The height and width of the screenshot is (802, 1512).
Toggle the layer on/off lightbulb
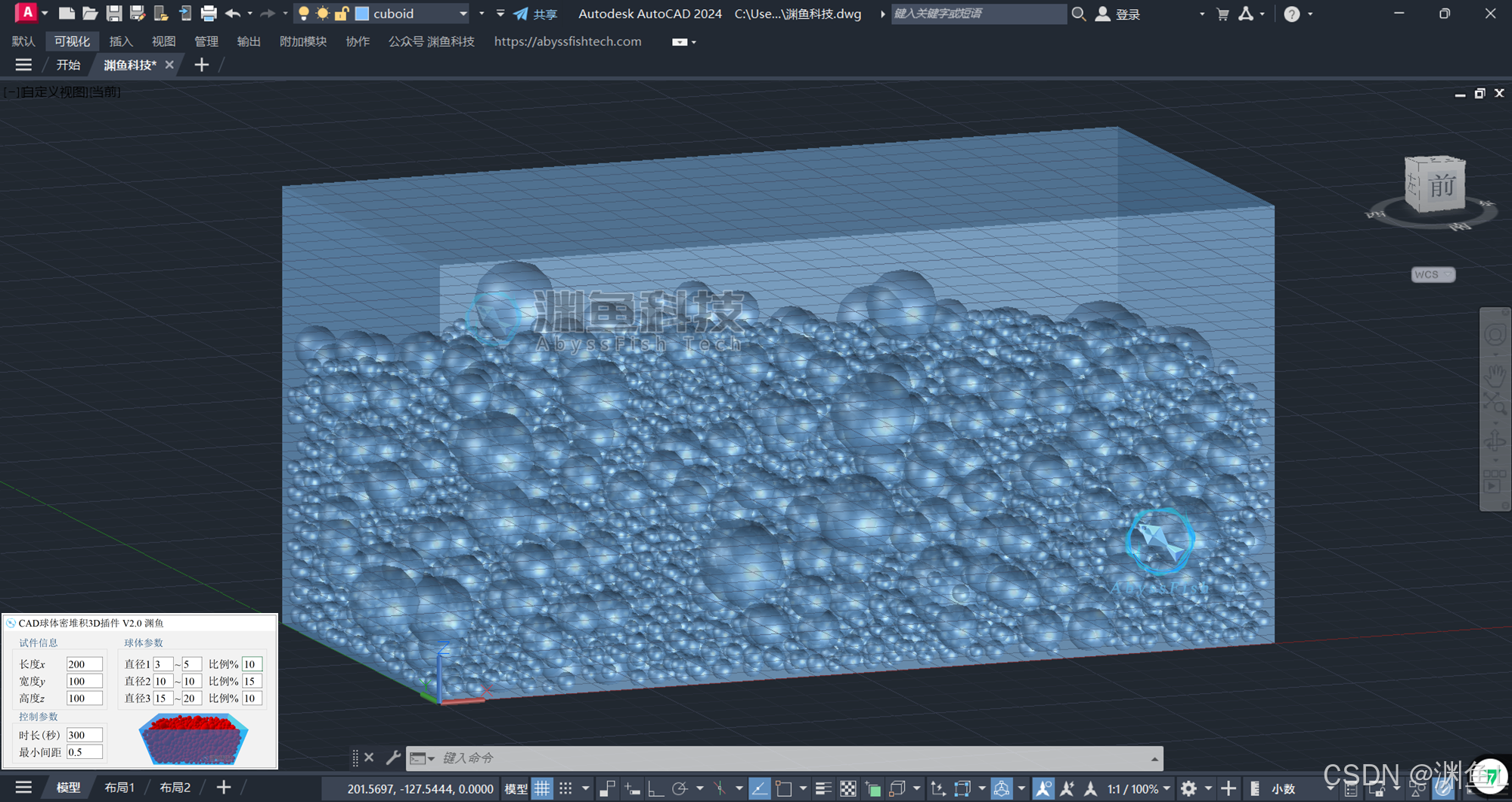click(304, 14)
